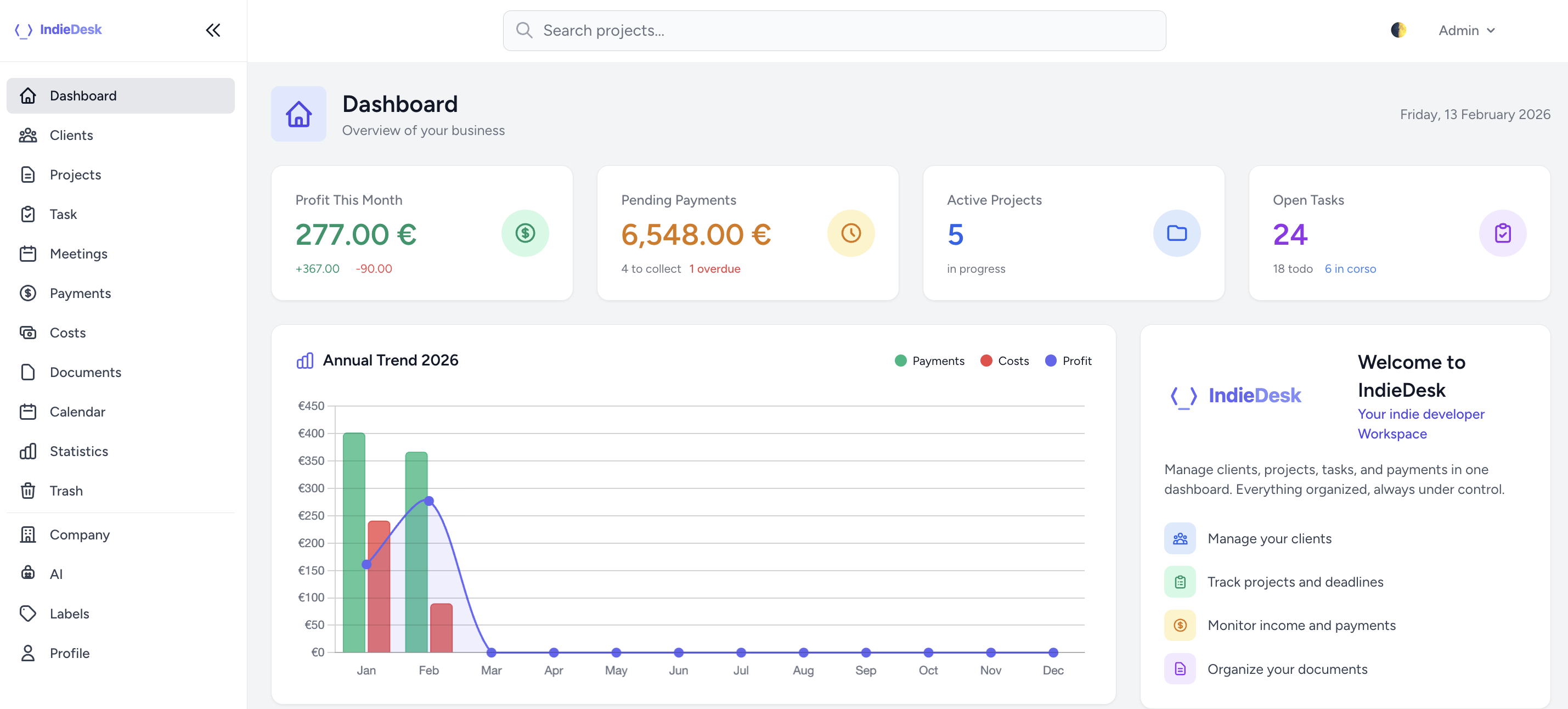Collapse the sidebar with double chevron
Screen dimensions: 1568x709
(x=212, y=30)
